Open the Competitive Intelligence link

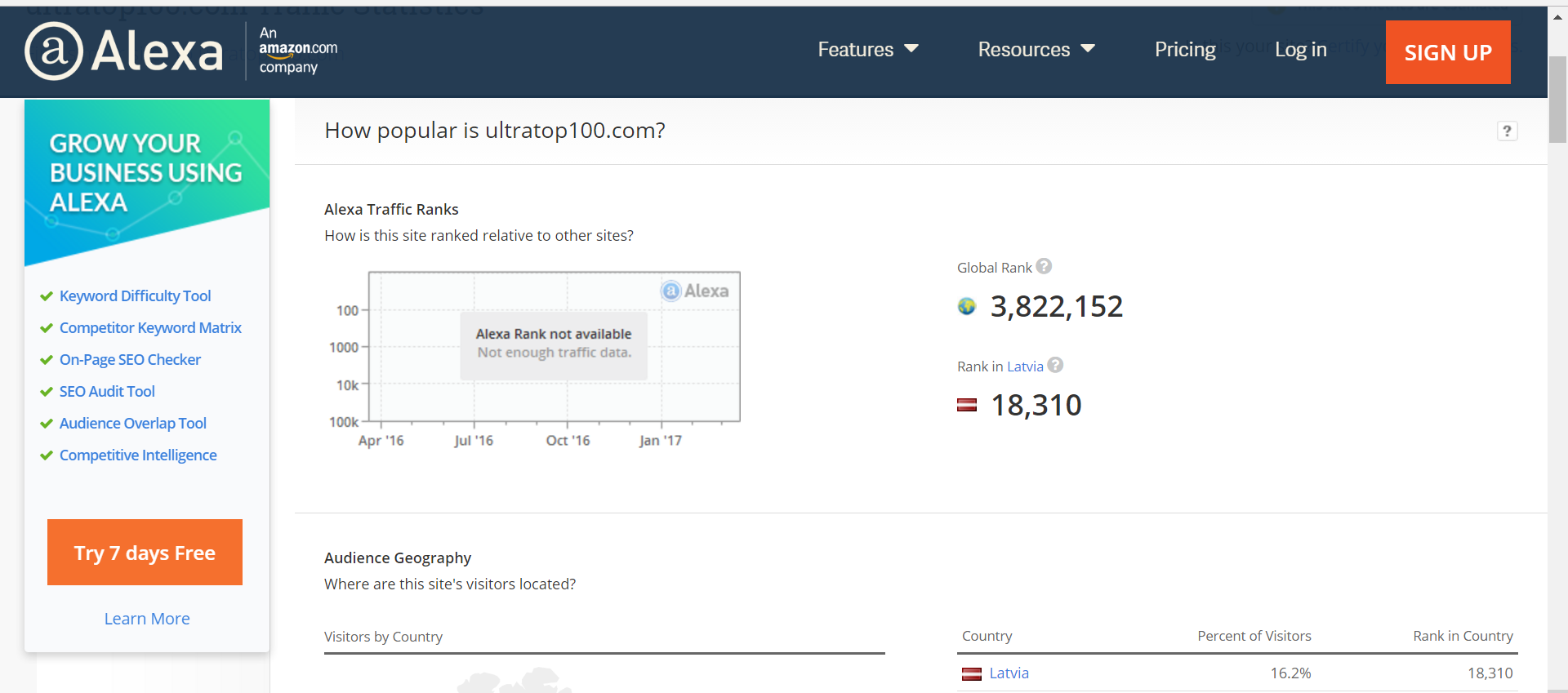138,455
